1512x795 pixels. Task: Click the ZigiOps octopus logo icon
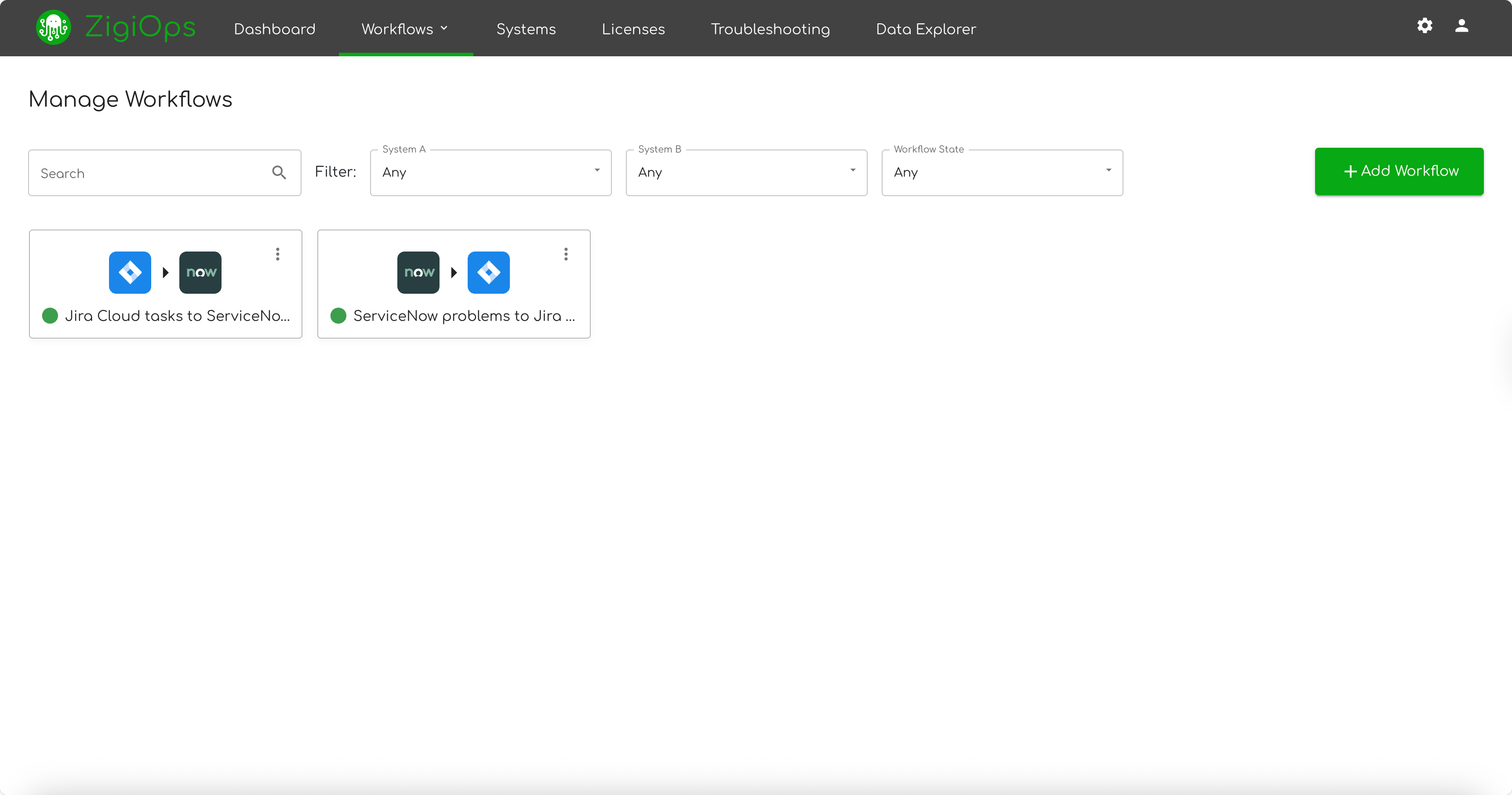pos(54,28)
